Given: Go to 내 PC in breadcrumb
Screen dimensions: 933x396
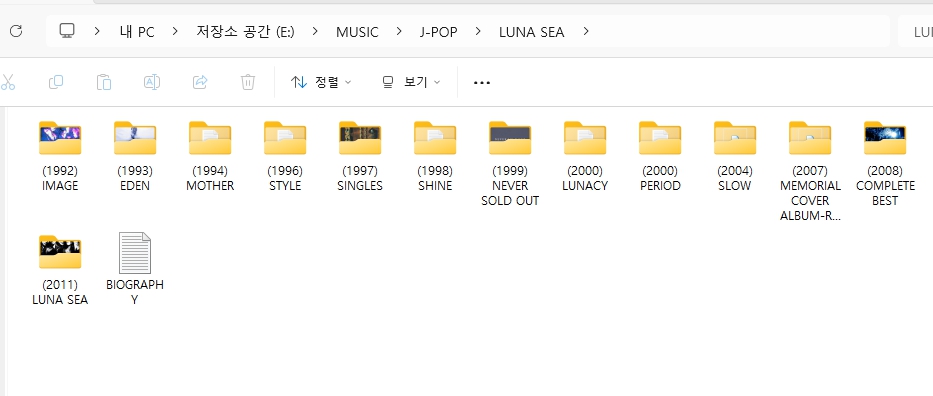Looking at the screenshot, I should [x=137, y=32].
